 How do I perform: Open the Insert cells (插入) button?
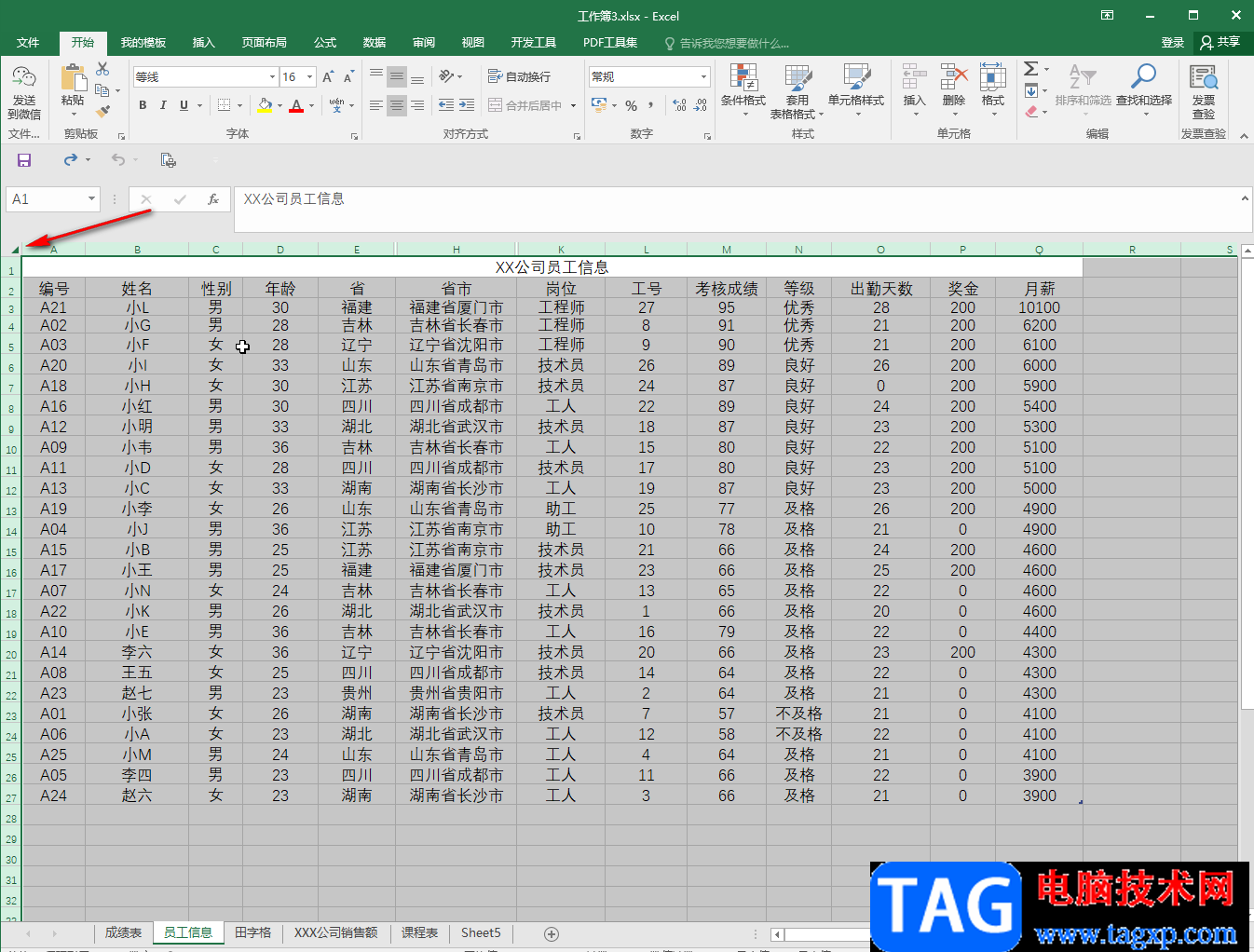[915, 91]
